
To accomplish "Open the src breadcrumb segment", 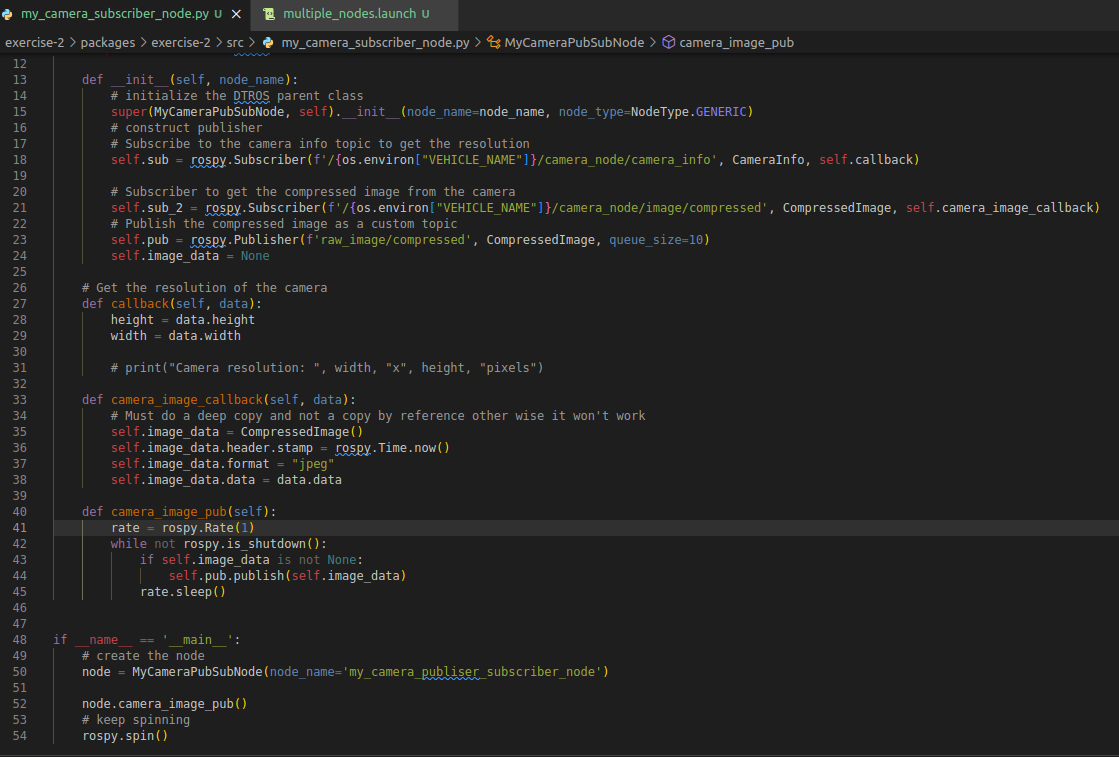I will [x=235, y=43].
